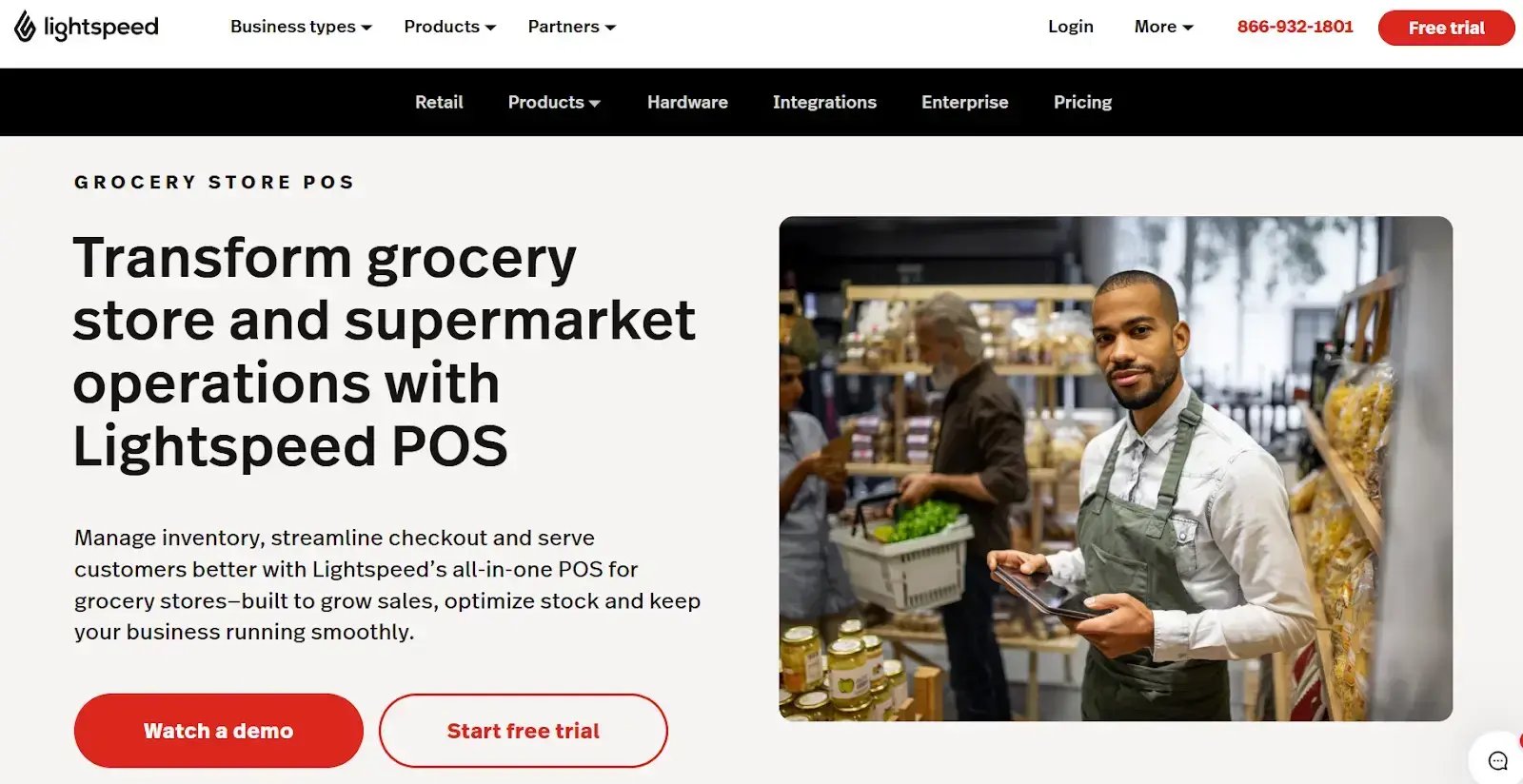Click the red Free trial button

click(x=1446, y=28)
